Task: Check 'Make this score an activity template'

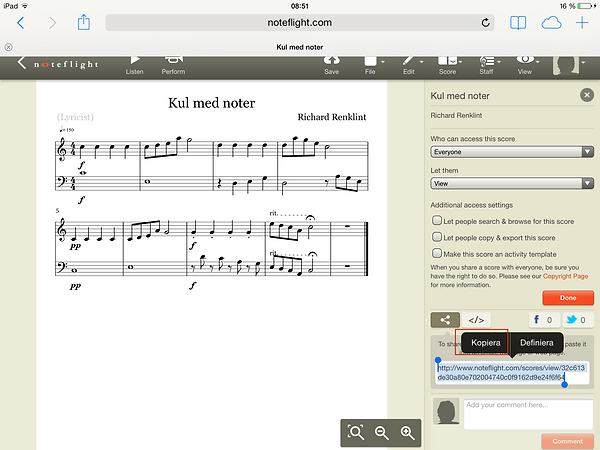Action: (437, 253)
